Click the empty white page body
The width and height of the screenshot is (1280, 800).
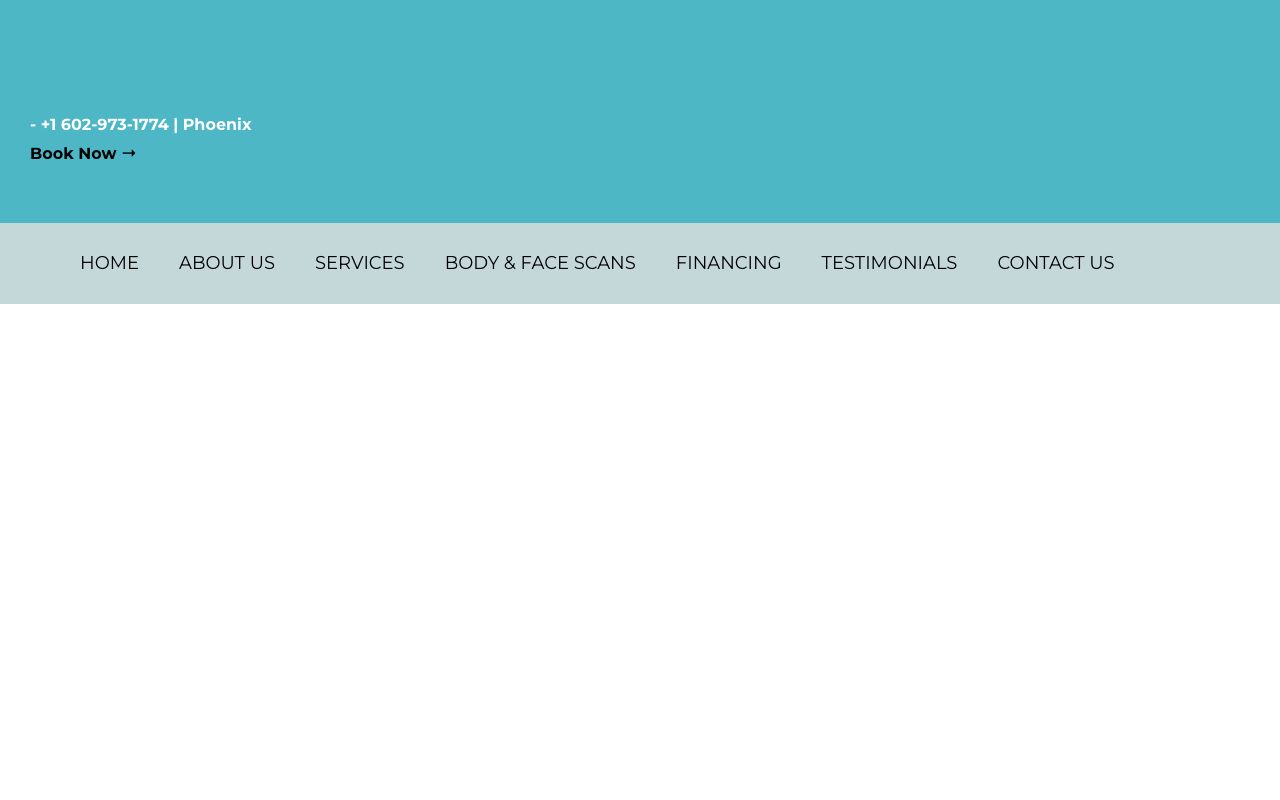pos(640,550)
